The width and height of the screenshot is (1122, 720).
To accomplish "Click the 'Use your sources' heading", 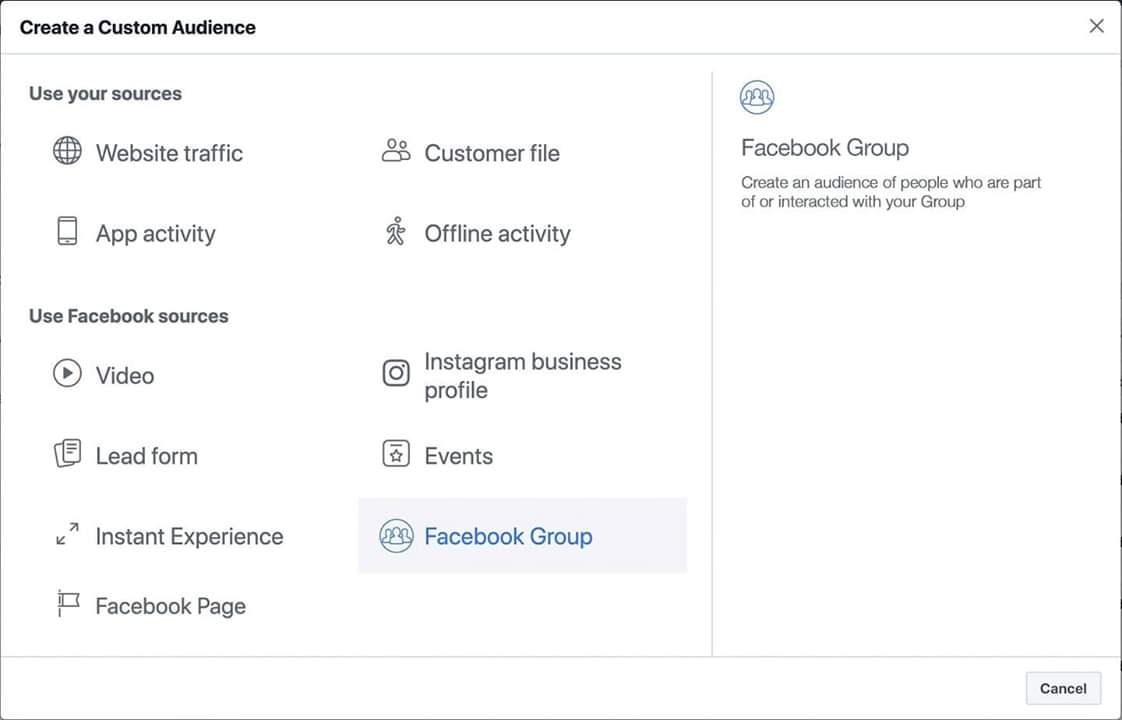I will pos(105,94).
